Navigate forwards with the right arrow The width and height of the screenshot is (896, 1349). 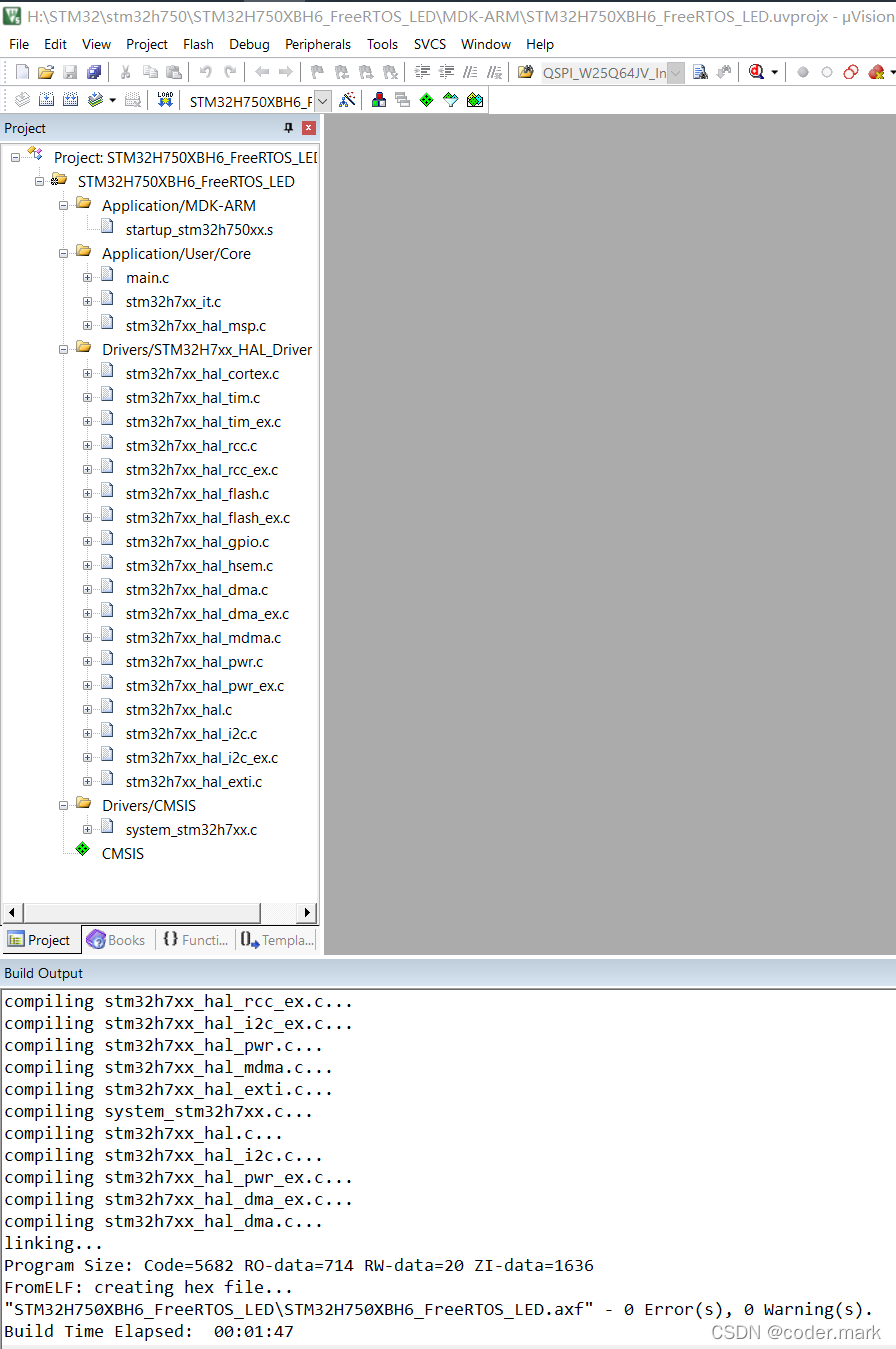286,72
